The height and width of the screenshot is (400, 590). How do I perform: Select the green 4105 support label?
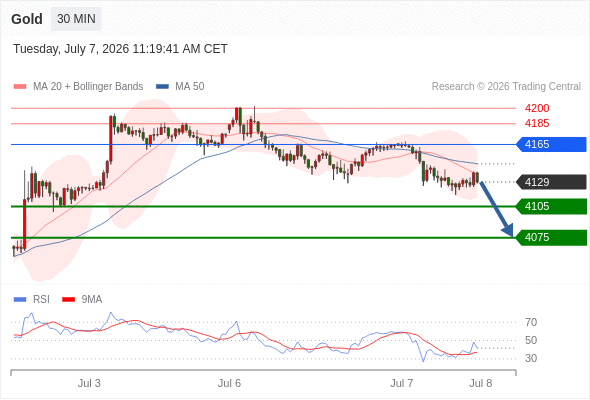pos(551,207)
